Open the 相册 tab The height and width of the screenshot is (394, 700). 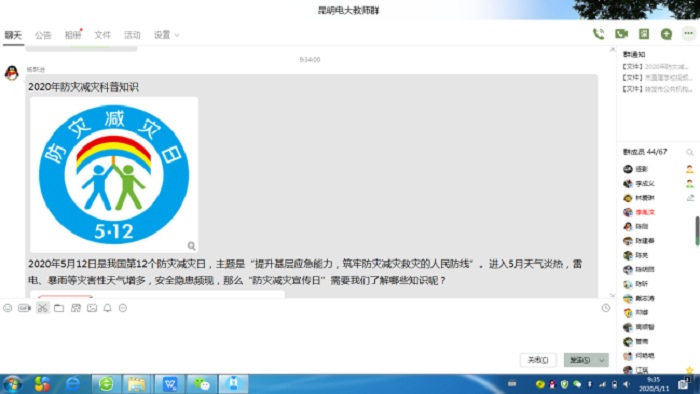[73, 35]
